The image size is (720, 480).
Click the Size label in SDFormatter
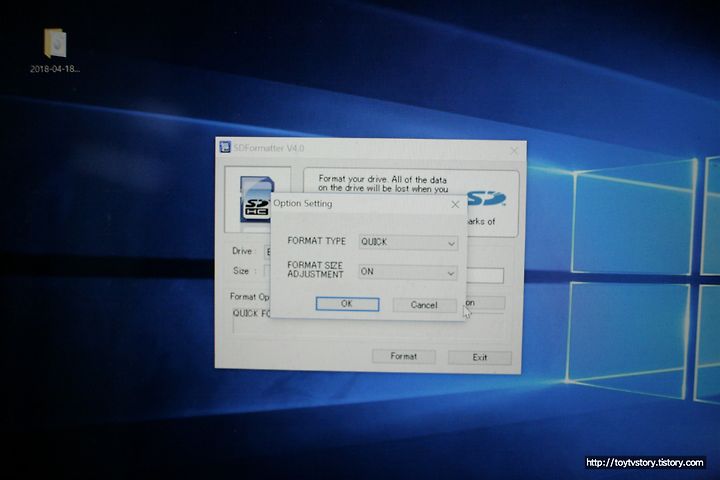tap(241, 271)
